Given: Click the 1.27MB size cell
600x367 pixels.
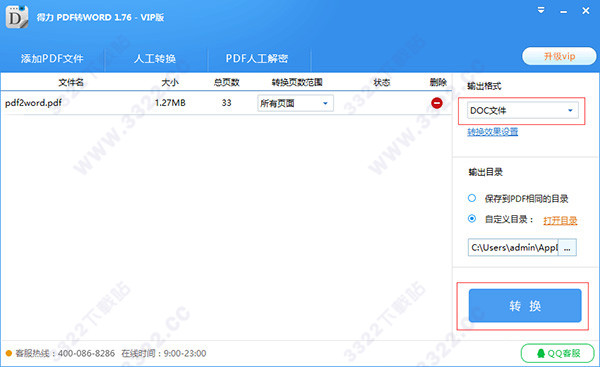Looking at the screenshot, I should pos(170,103).
